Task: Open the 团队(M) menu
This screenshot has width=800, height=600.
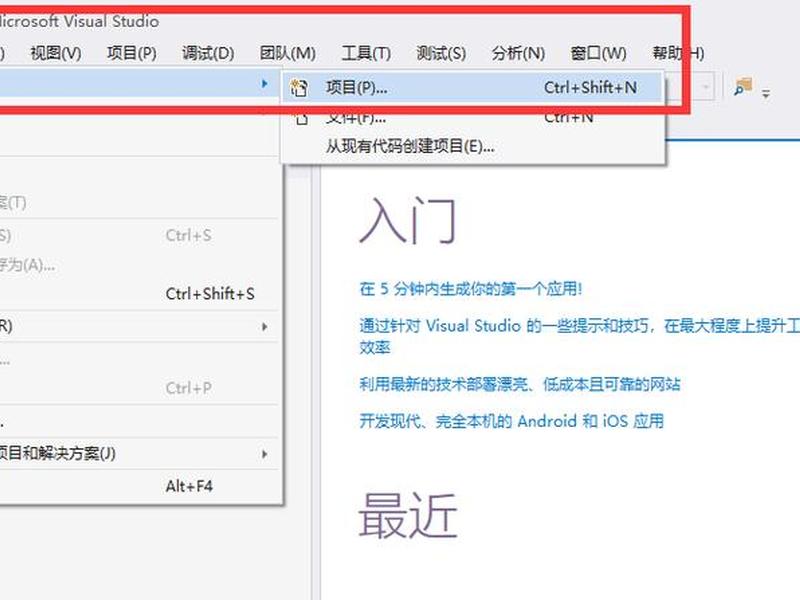Action: pos(287,53)
